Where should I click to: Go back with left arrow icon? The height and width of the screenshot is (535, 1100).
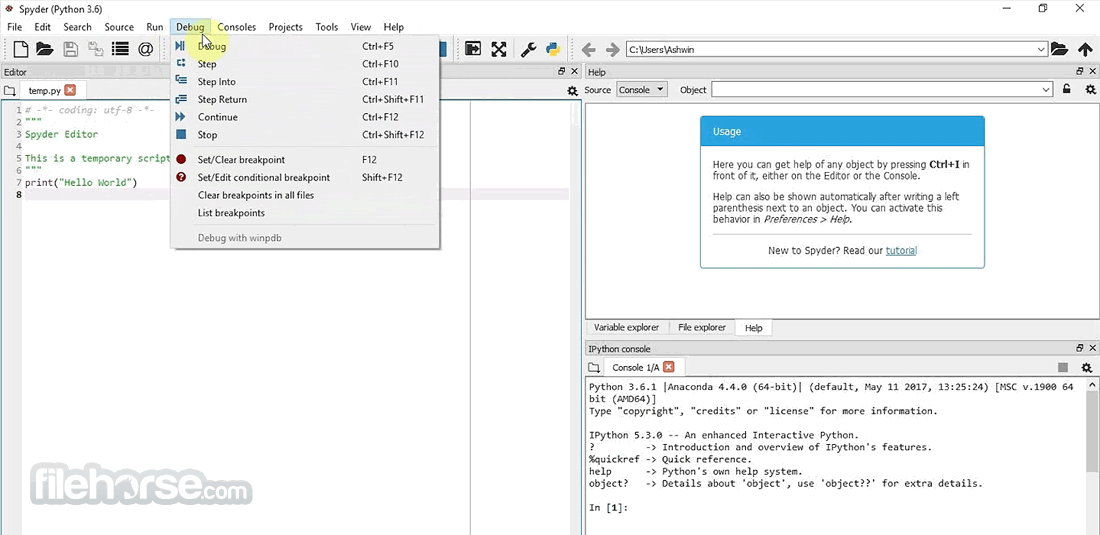coord(589,49)
